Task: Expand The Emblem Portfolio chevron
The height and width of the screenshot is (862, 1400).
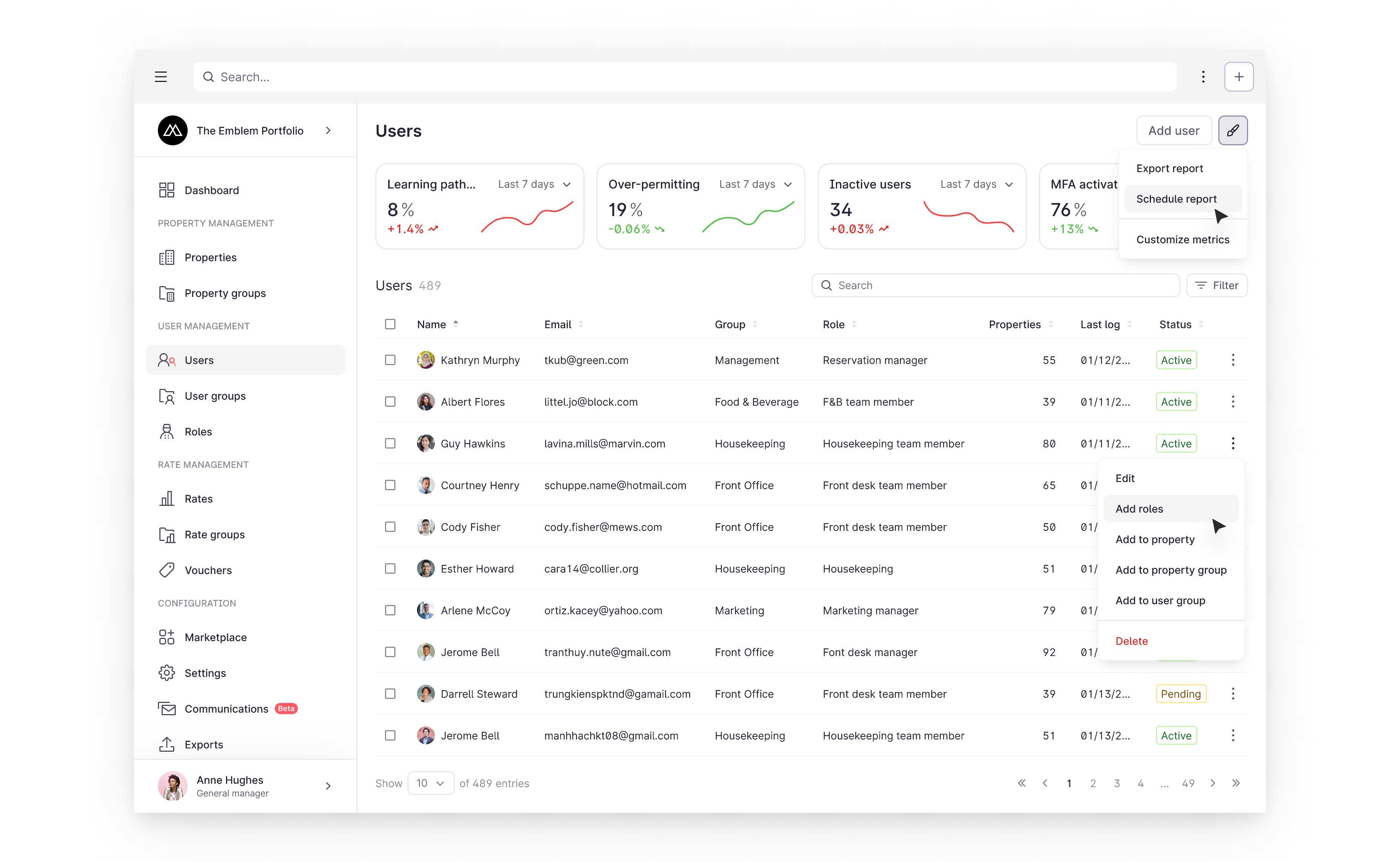Action: click(328, 130)
